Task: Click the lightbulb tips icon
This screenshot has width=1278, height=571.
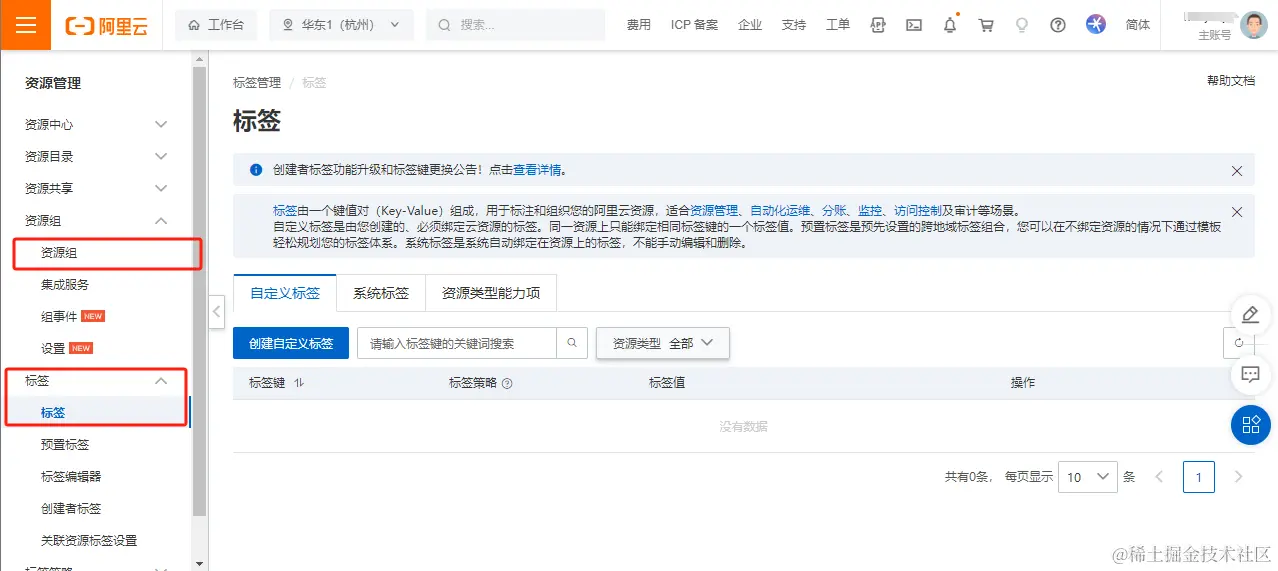Action: [x=1022, y=25]
